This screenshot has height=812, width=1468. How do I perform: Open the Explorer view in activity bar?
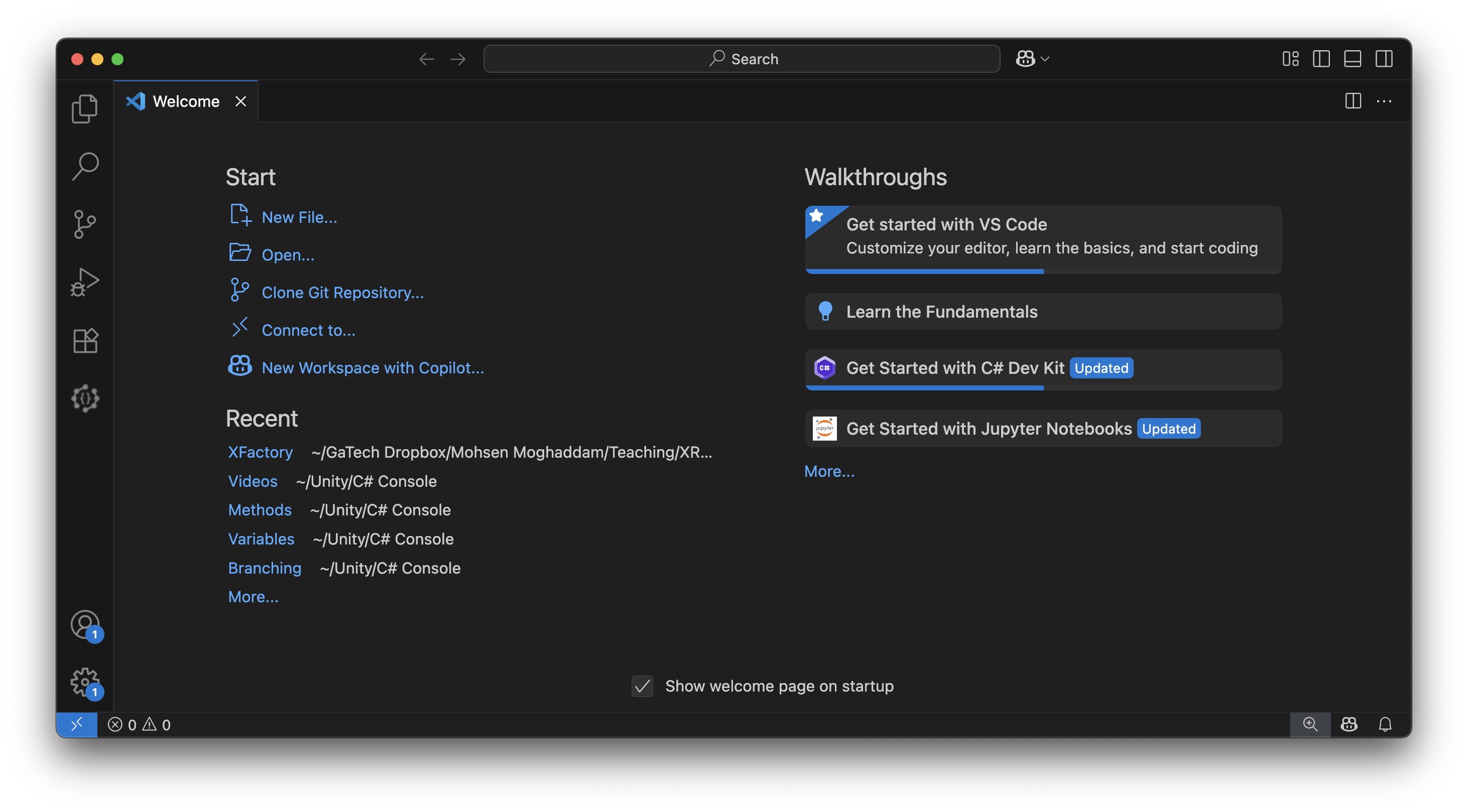pyautogui.click(x=85, y=108)
